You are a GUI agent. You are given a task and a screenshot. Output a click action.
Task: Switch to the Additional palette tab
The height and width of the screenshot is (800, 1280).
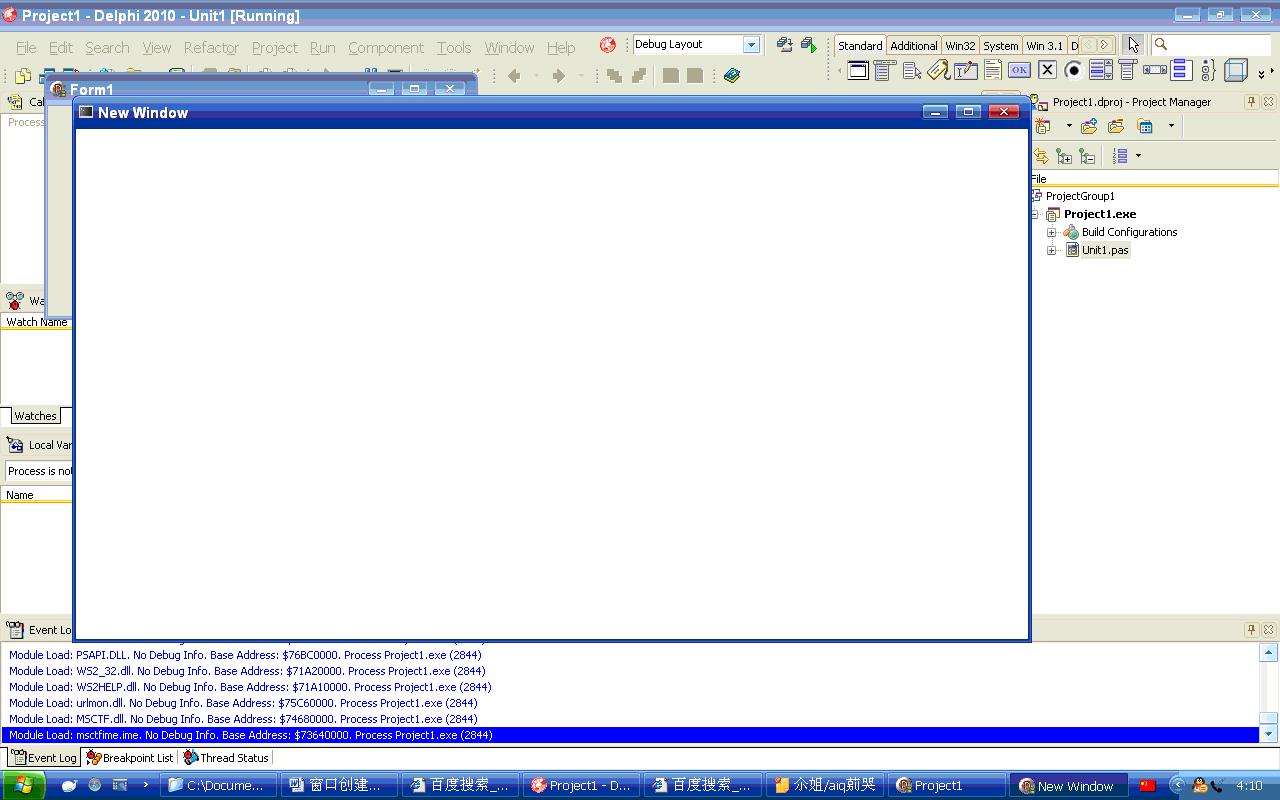pyautogui.click(x=914, y=46)
